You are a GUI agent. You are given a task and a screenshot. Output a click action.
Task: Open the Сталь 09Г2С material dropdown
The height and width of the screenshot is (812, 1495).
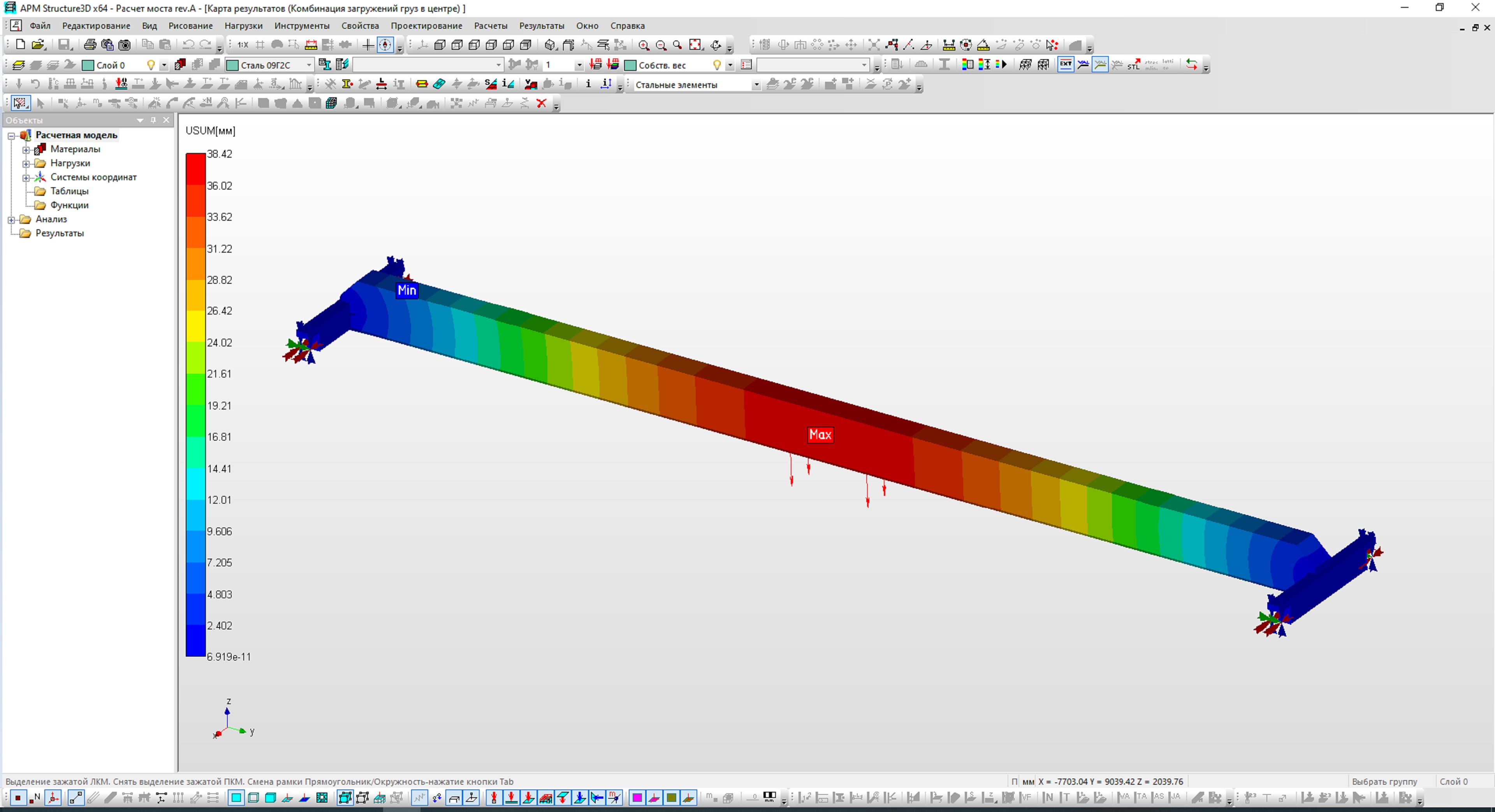(309, 65)
